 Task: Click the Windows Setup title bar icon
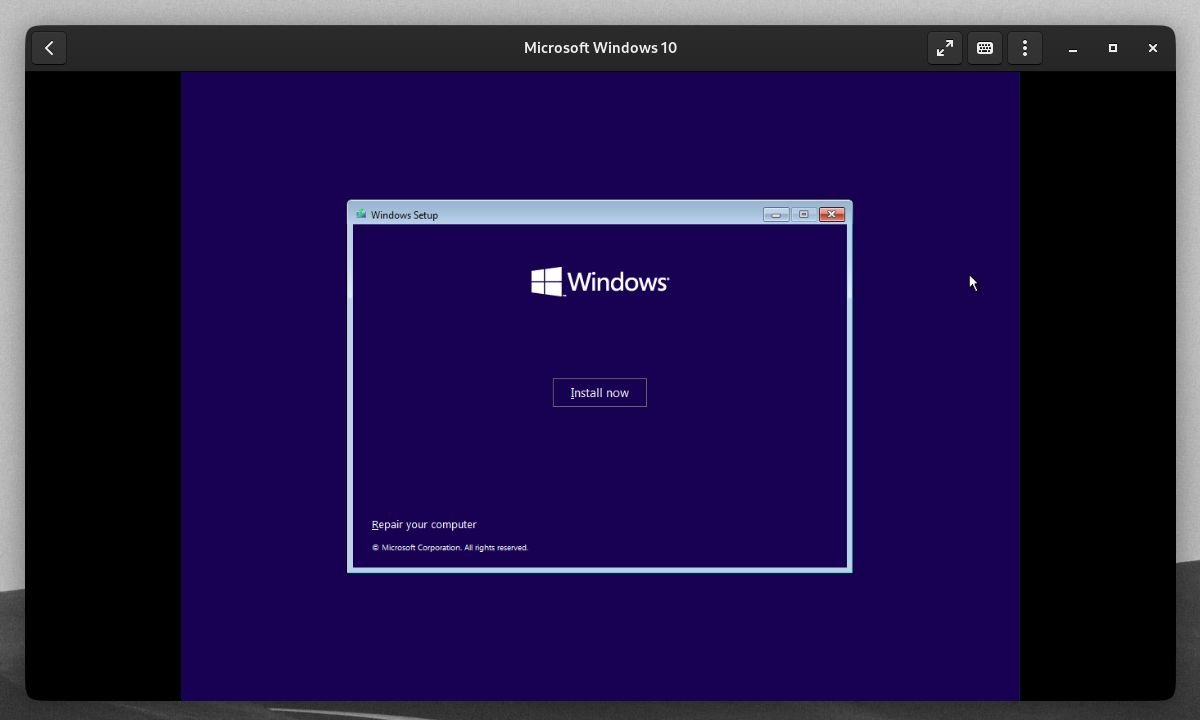tap(361, 214)
